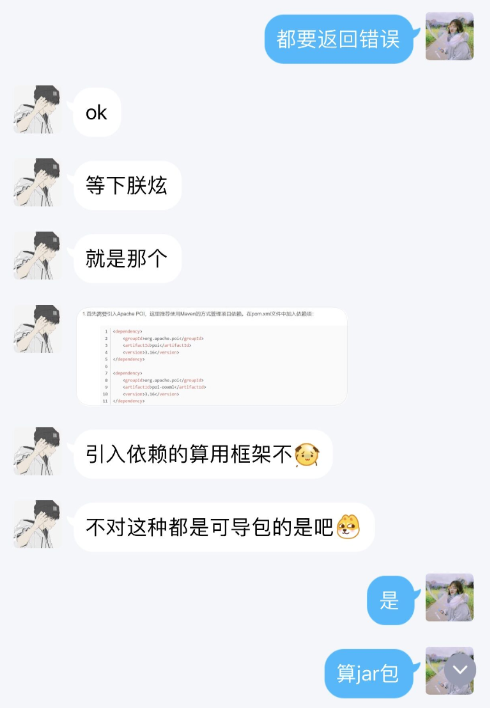Tap sender avatar beside '都要返回错误' message
This screenshot has height=708, width=490.
tap(450, 36)
